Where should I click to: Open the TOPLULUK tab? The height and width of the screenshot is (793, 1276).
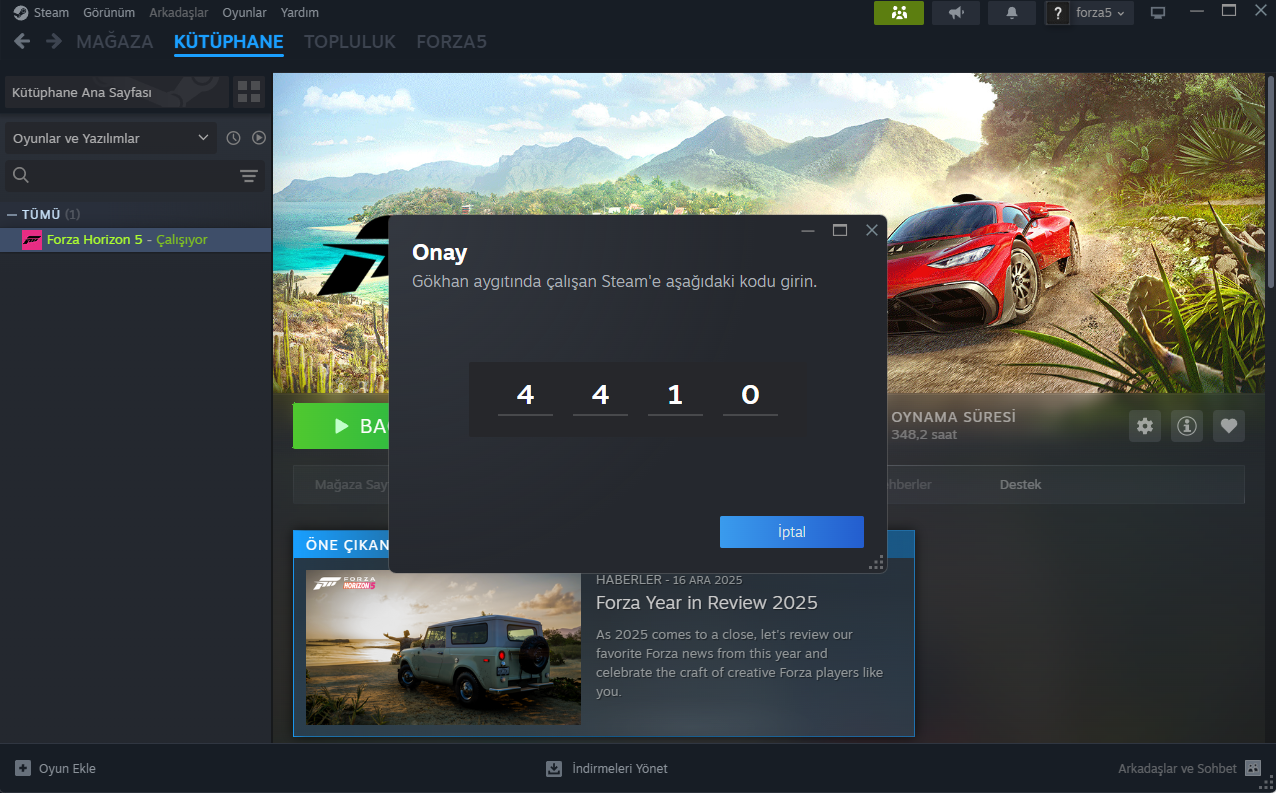(x=350, y=42)
